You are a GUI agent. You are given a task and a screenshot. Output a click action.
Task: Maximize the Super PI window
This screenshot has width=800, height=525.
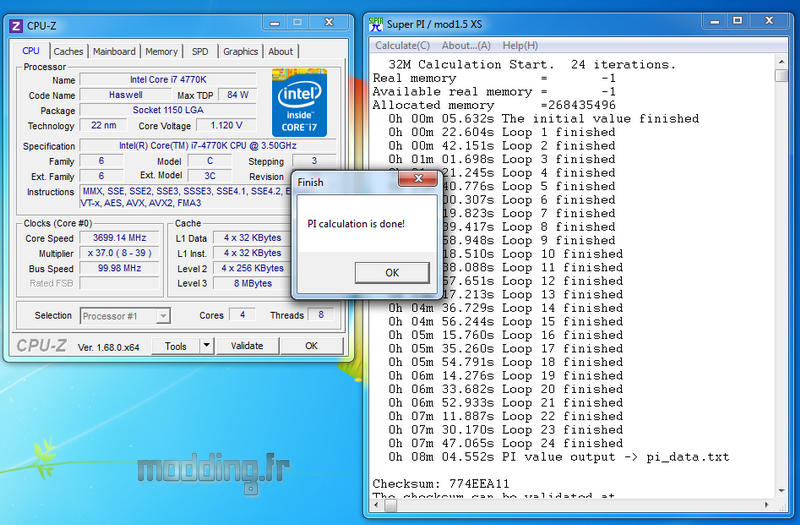pos(737,21)
